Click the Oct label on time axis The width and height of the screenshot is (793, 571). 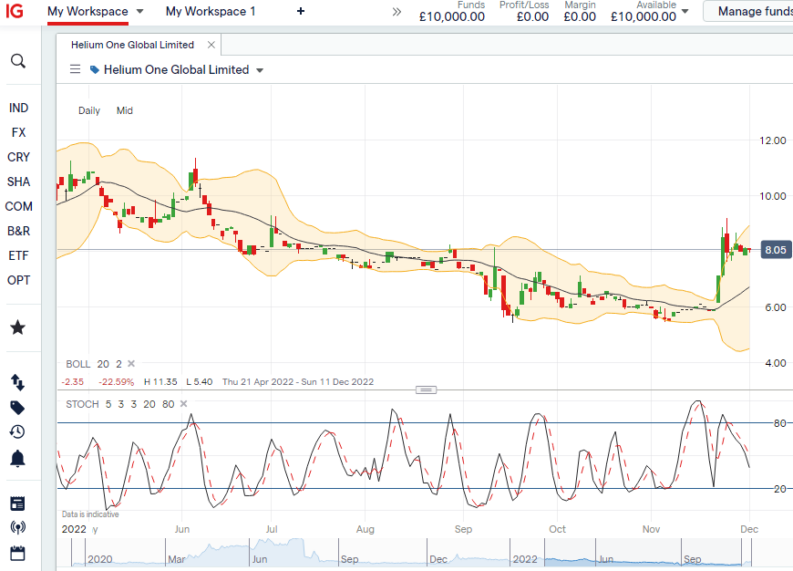(x=557, y=529)
